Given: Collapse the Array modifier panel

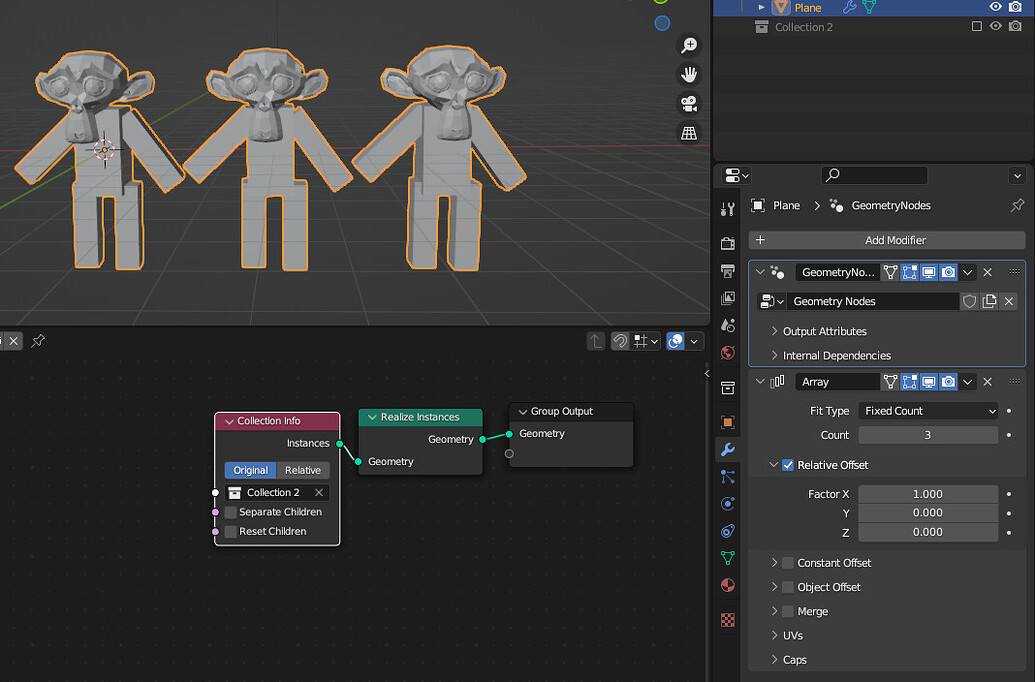Looking at the screenshot, I should (760, 382).
